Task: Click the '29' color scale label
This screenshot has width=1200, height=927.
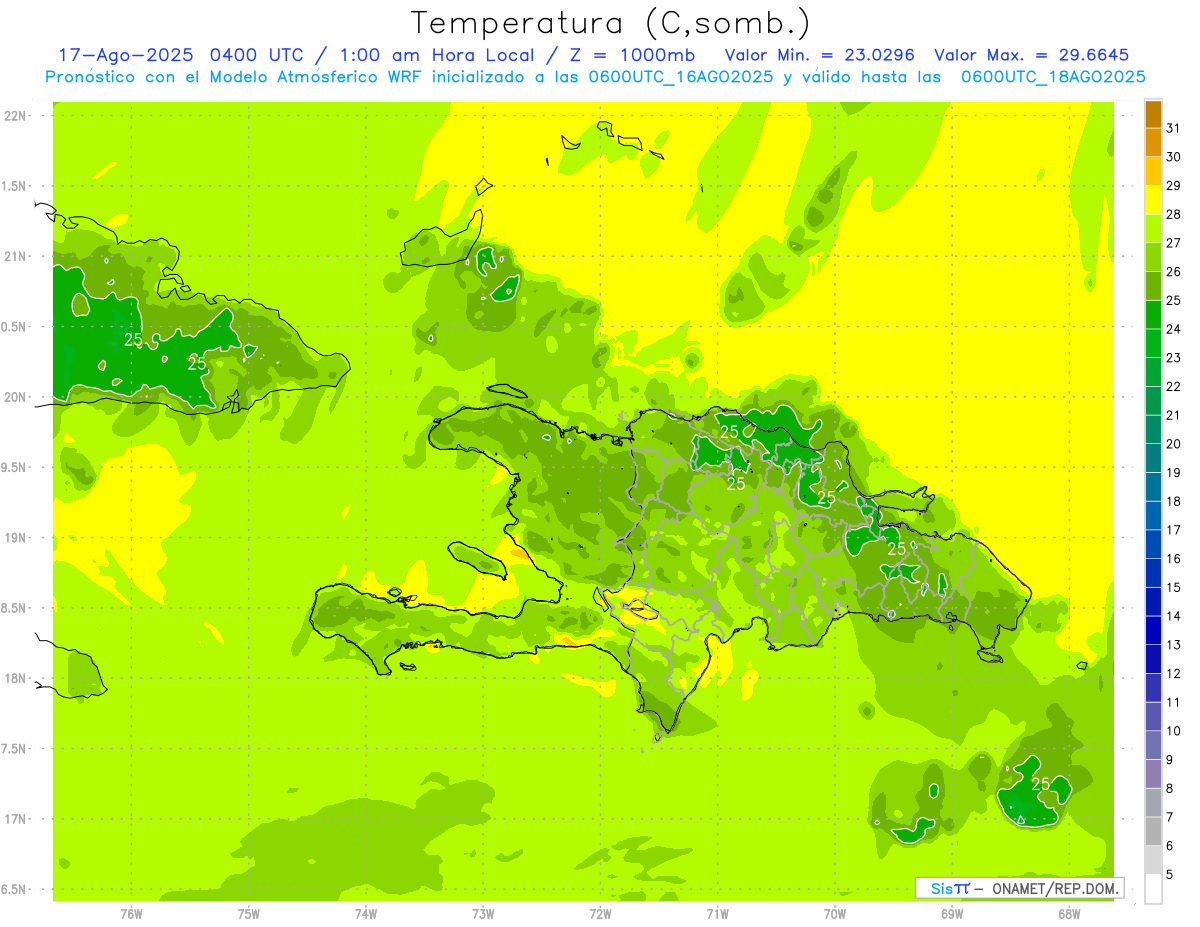Action: (x=1174, y=186)
